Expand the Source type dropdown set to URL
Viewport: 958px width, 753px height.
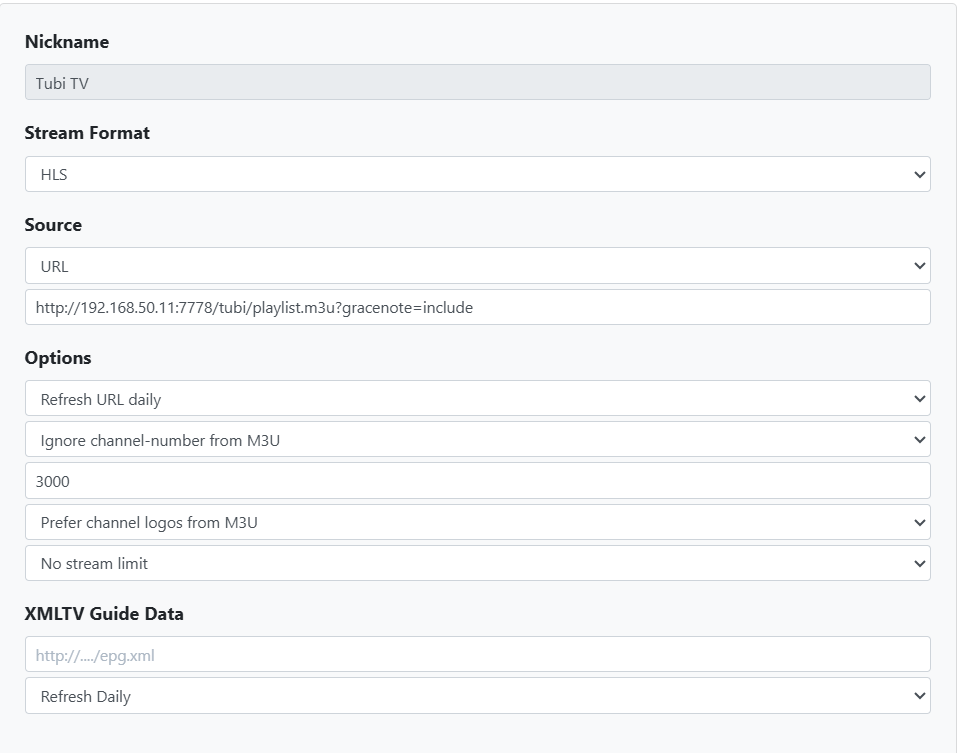(477, 266)
